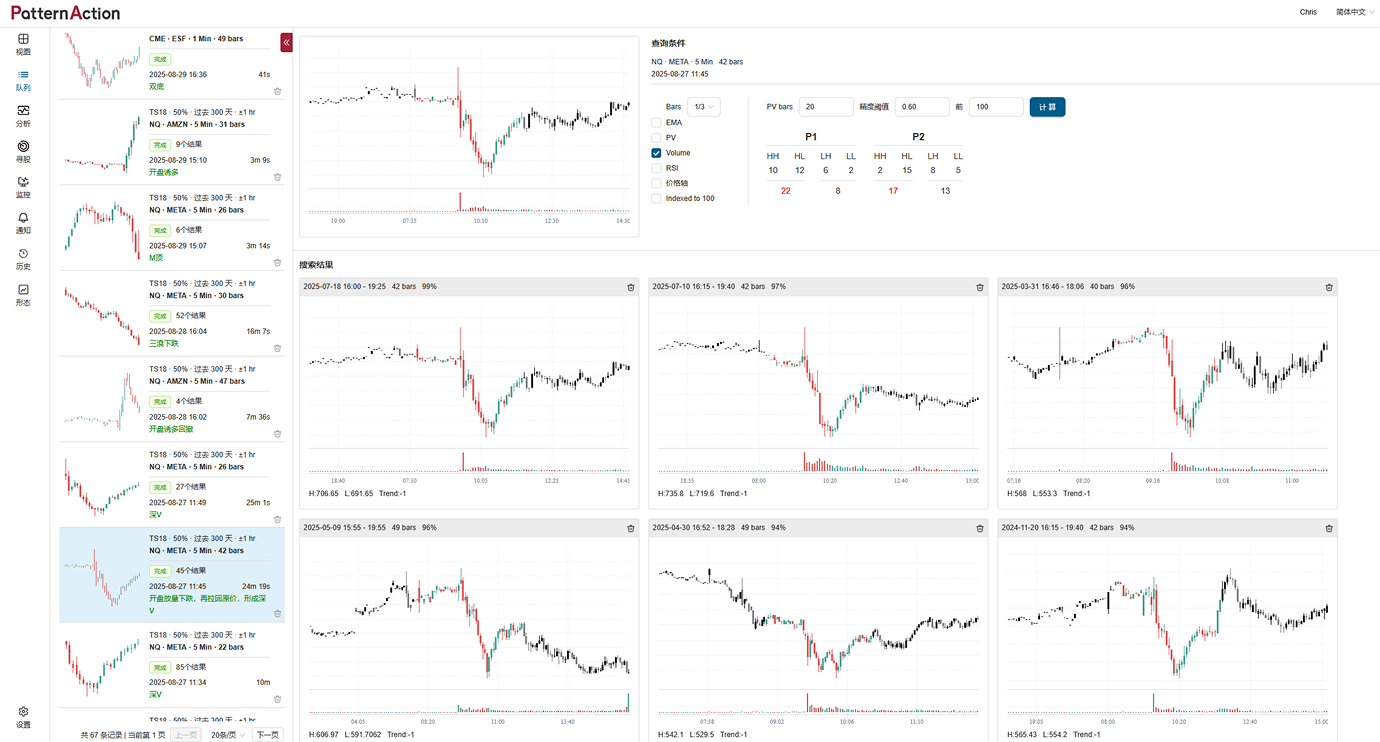Uncheck the Volume checkbox

(x=656, y=153)
